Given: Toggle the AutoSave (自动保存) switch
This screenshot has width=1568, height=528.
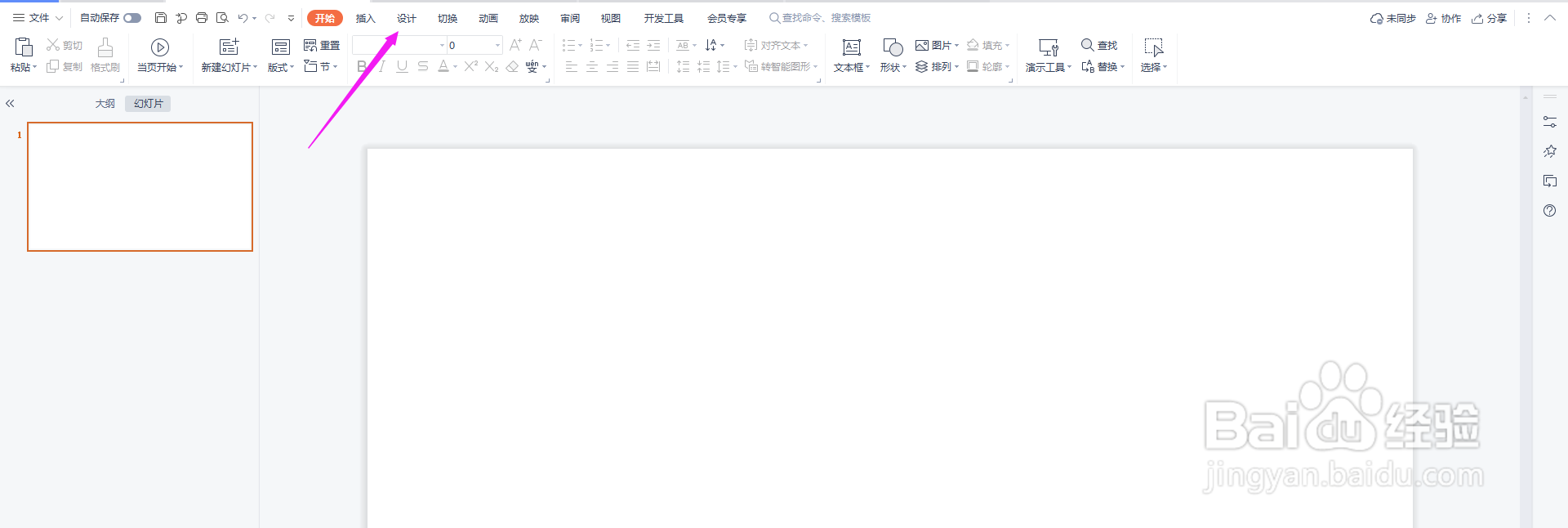Looking at the screenshot, I should (132, 18).
